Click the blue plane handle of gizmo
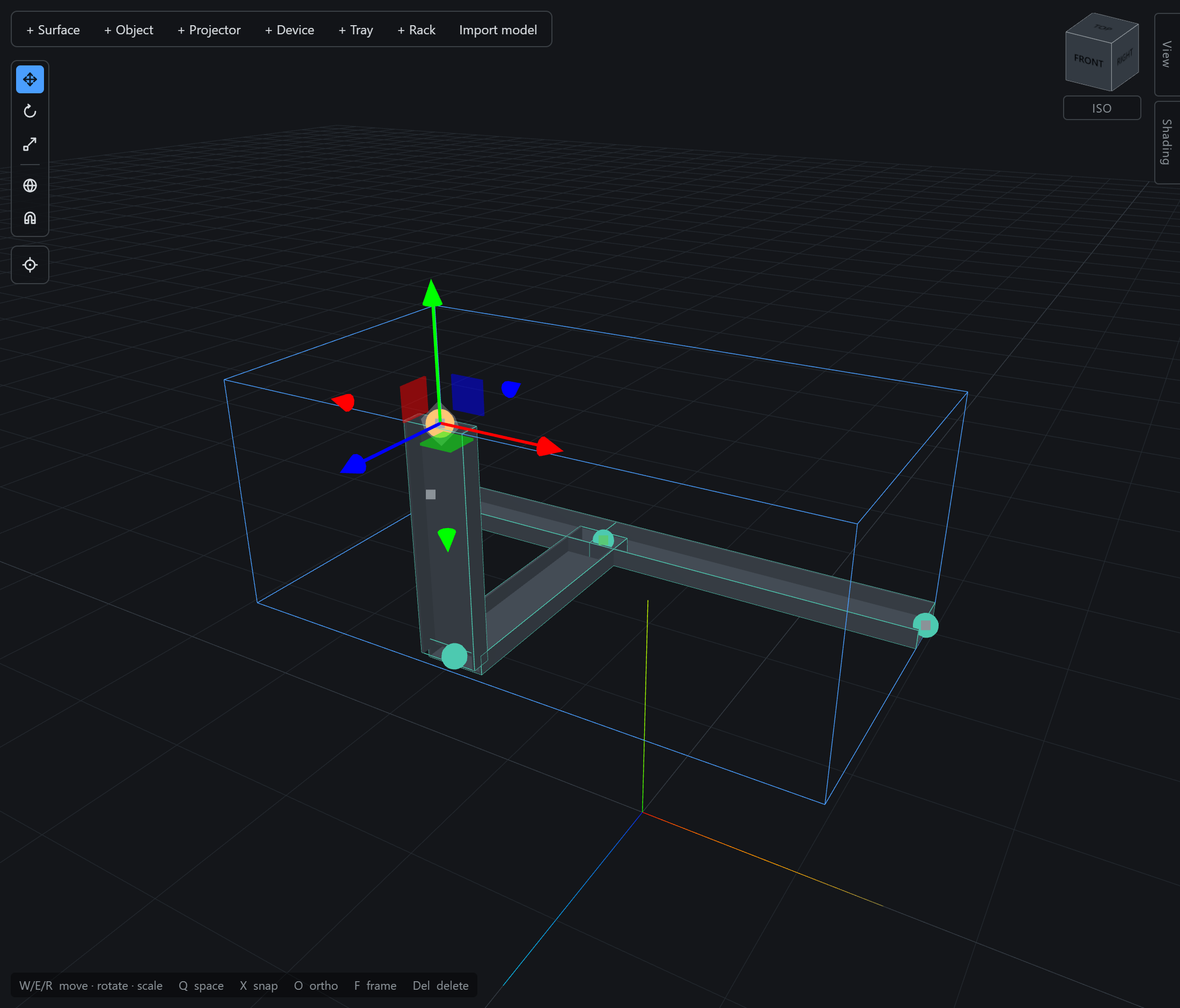 click(x=468, y=395)
